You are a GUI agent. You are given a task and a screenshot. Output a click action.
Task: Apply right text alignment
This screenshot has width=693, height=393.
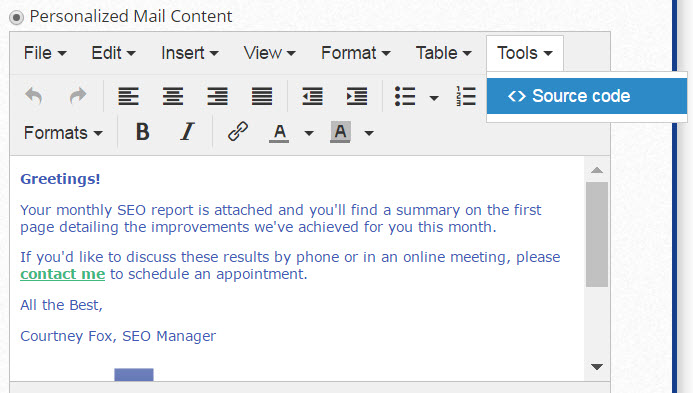point(217,96)
